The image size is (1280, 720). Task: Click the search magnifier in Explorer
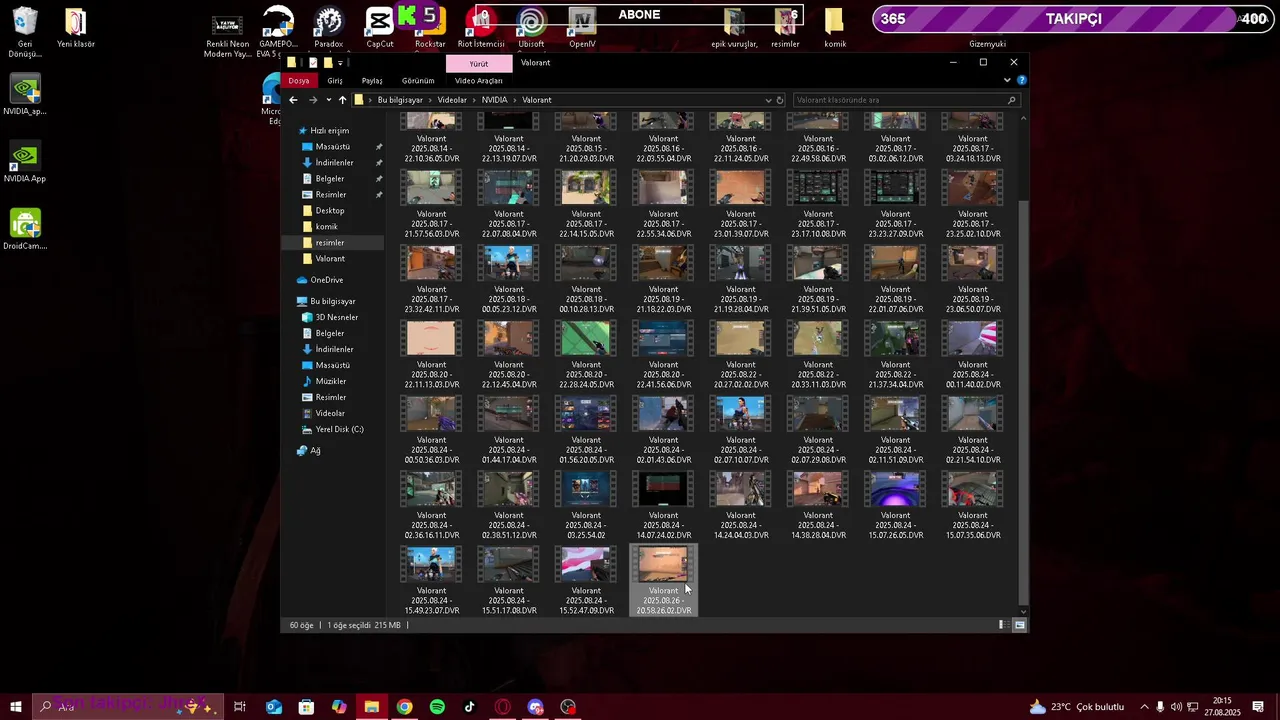click(1011, 100)
